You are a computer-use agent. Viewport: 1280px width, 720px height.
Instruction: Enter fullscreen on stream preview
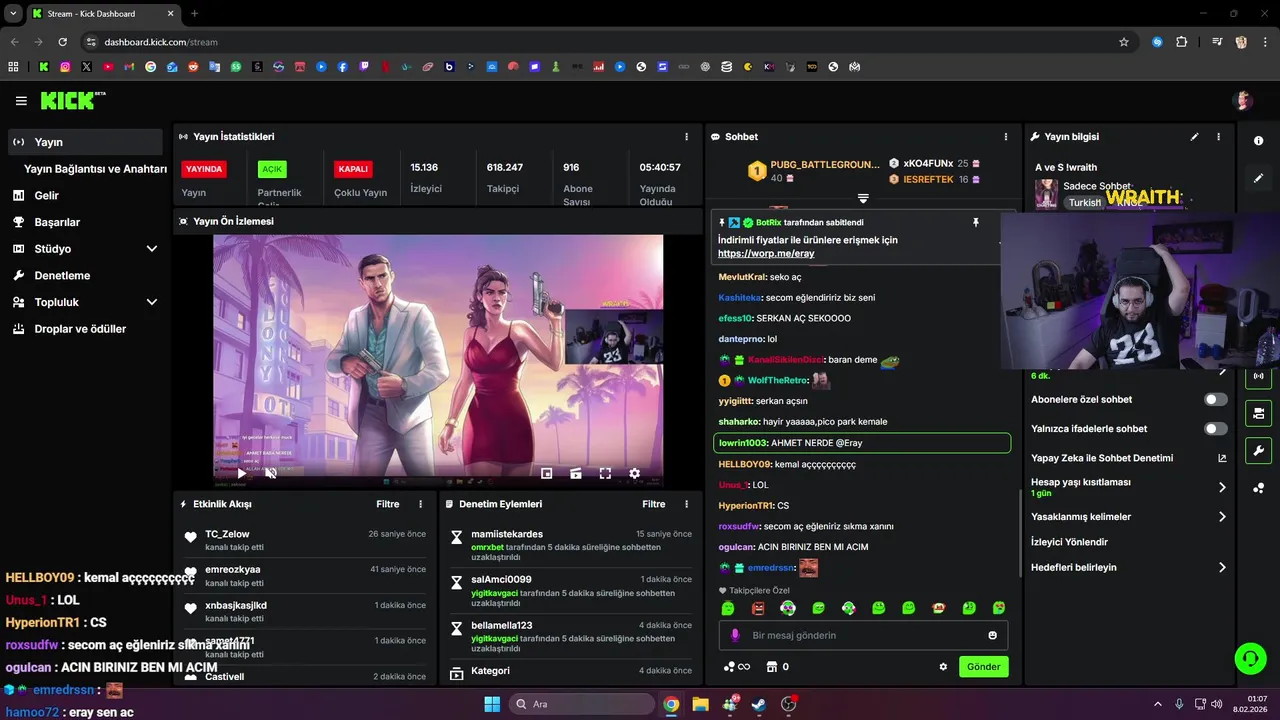[x=605, y=473]
